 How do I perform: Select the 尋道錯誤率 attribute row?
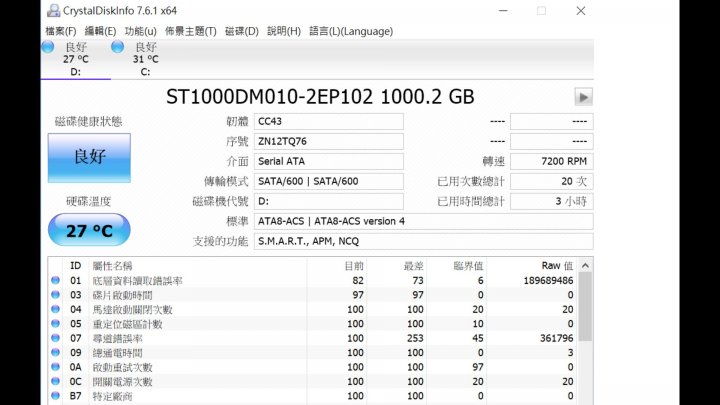point(313,338)
